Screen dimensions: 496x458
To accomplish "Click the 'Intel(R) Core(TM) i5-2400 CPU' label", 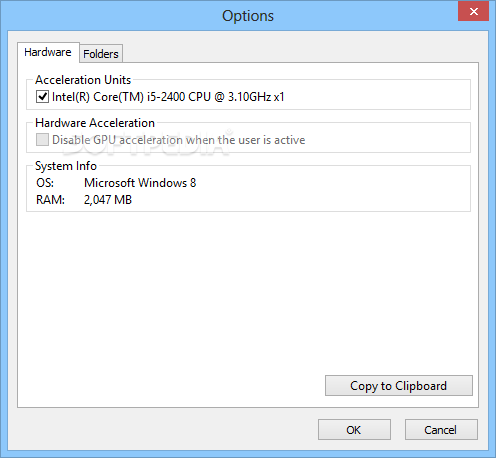I will point(168,97).
